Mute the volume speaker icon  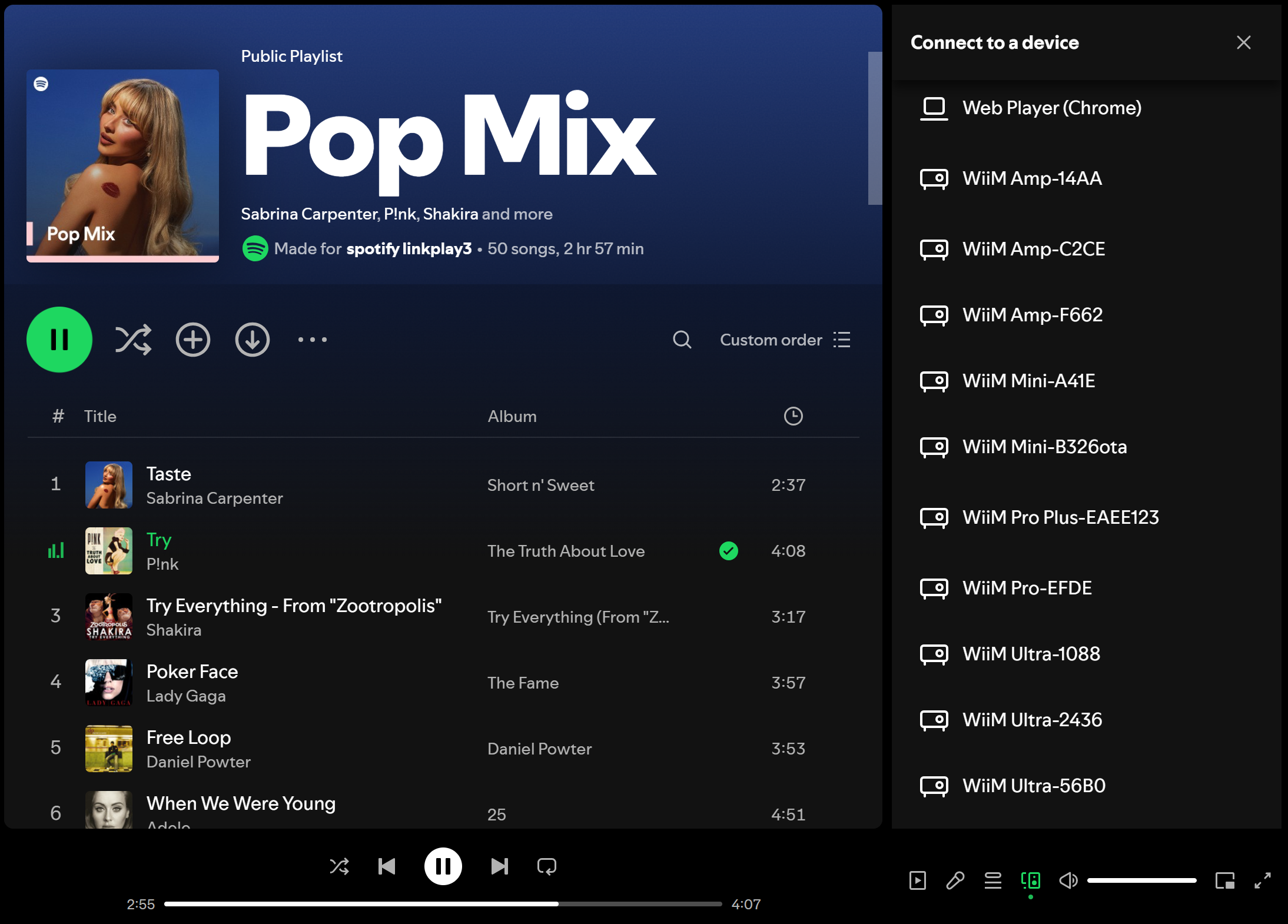pos(1068,880)
